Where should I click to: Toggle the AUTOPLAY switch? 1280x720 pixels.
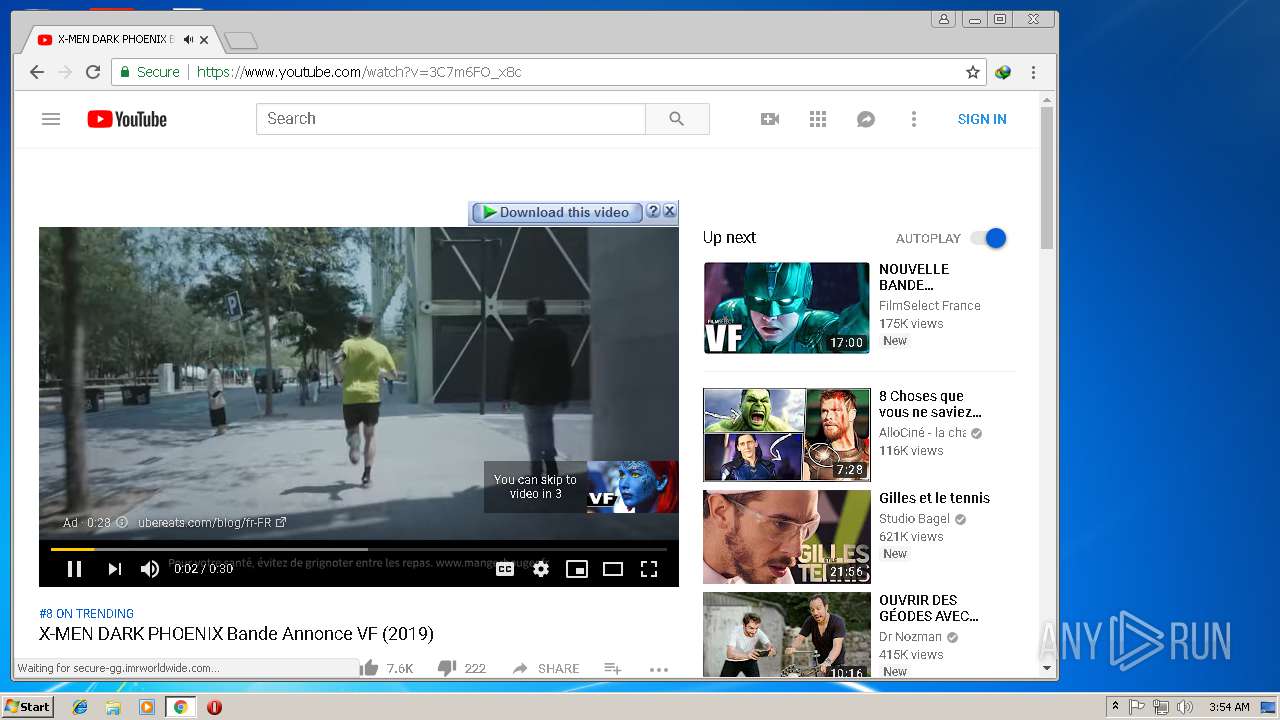pos(989,238)
